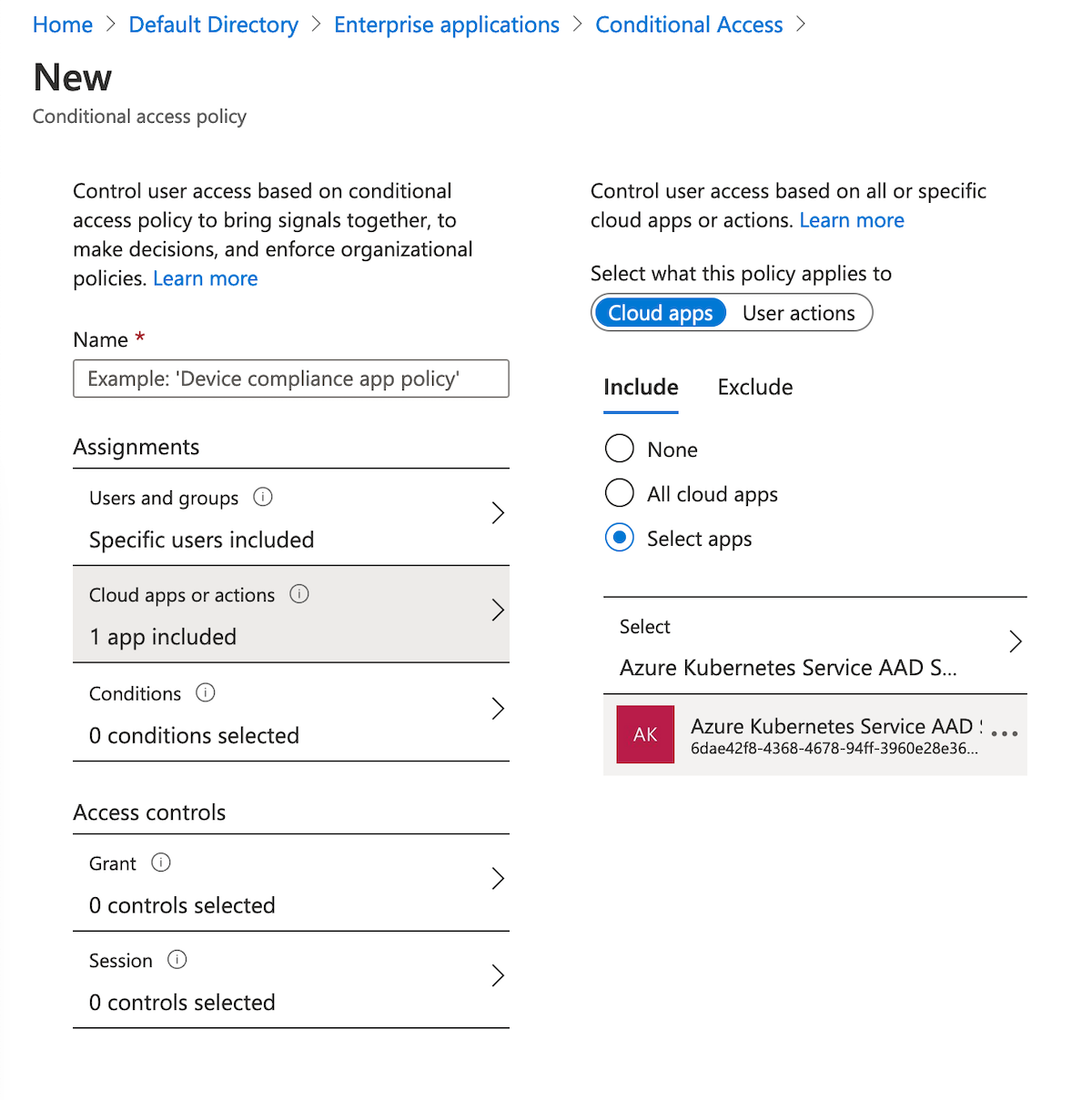Switch to the Exclude tab
Screen dimensions: 1092x1100
(x=754, y=387)
